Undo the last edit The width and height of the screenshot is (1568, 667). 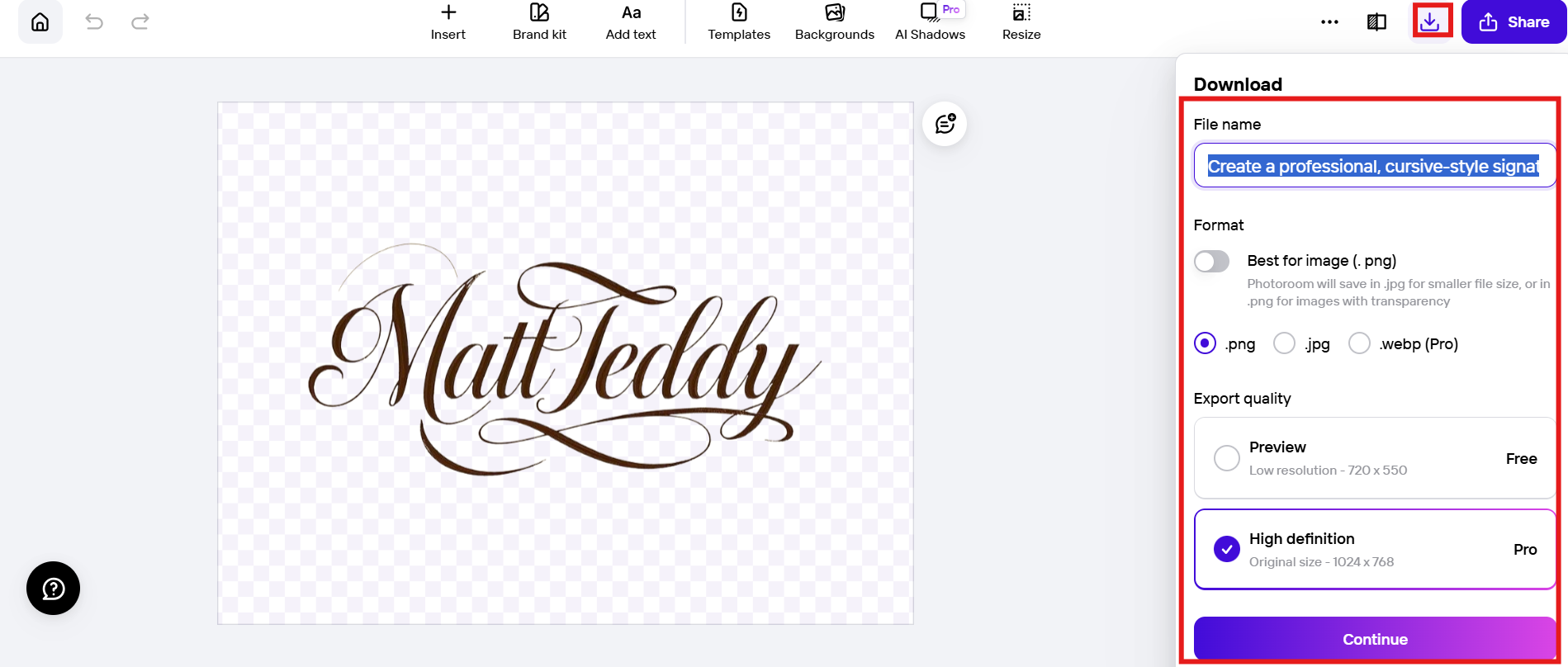tap(94, 22)
